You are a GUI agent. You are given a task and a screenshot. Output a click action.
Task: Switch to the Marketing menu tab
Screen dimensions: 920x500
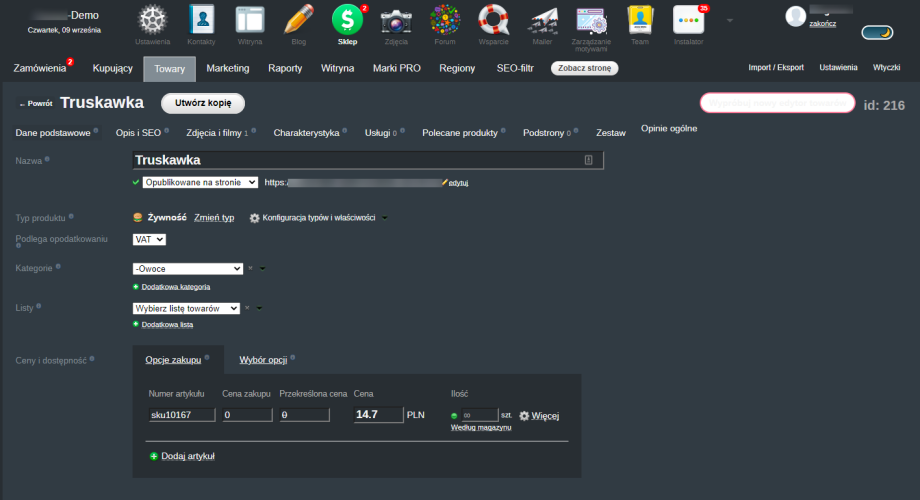pos(228,68)
